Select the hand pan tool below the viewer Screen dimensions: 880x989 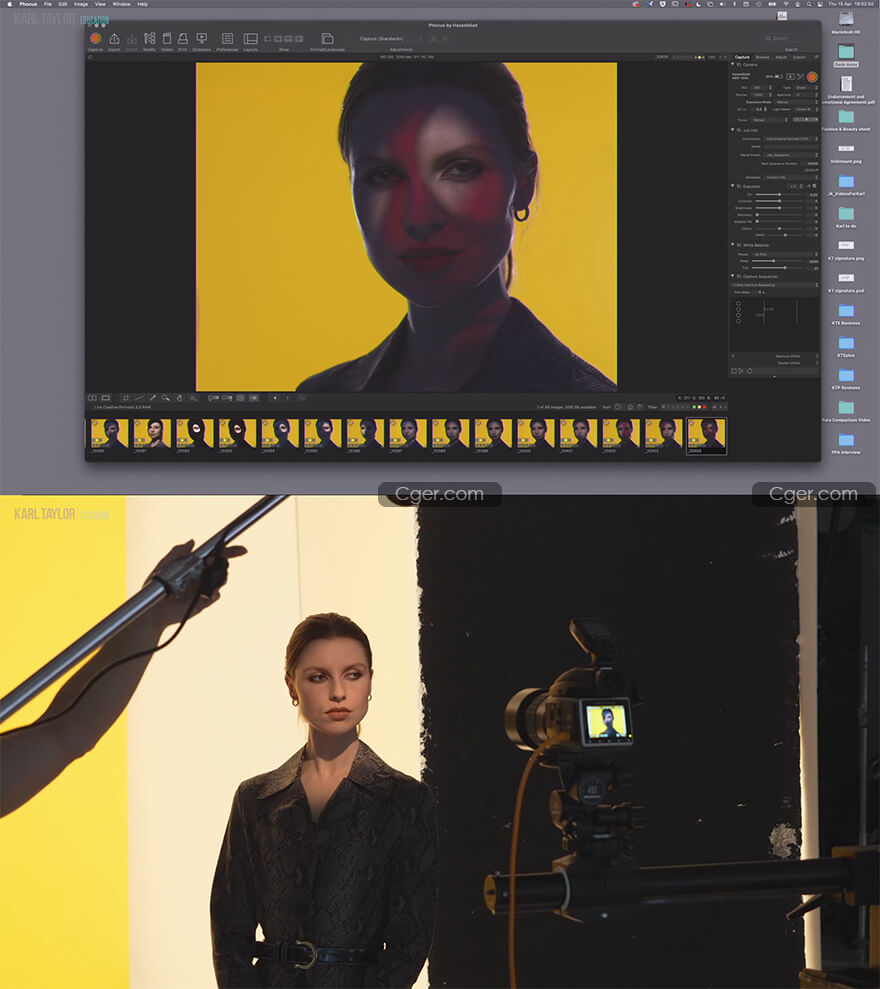coord(179,398)
